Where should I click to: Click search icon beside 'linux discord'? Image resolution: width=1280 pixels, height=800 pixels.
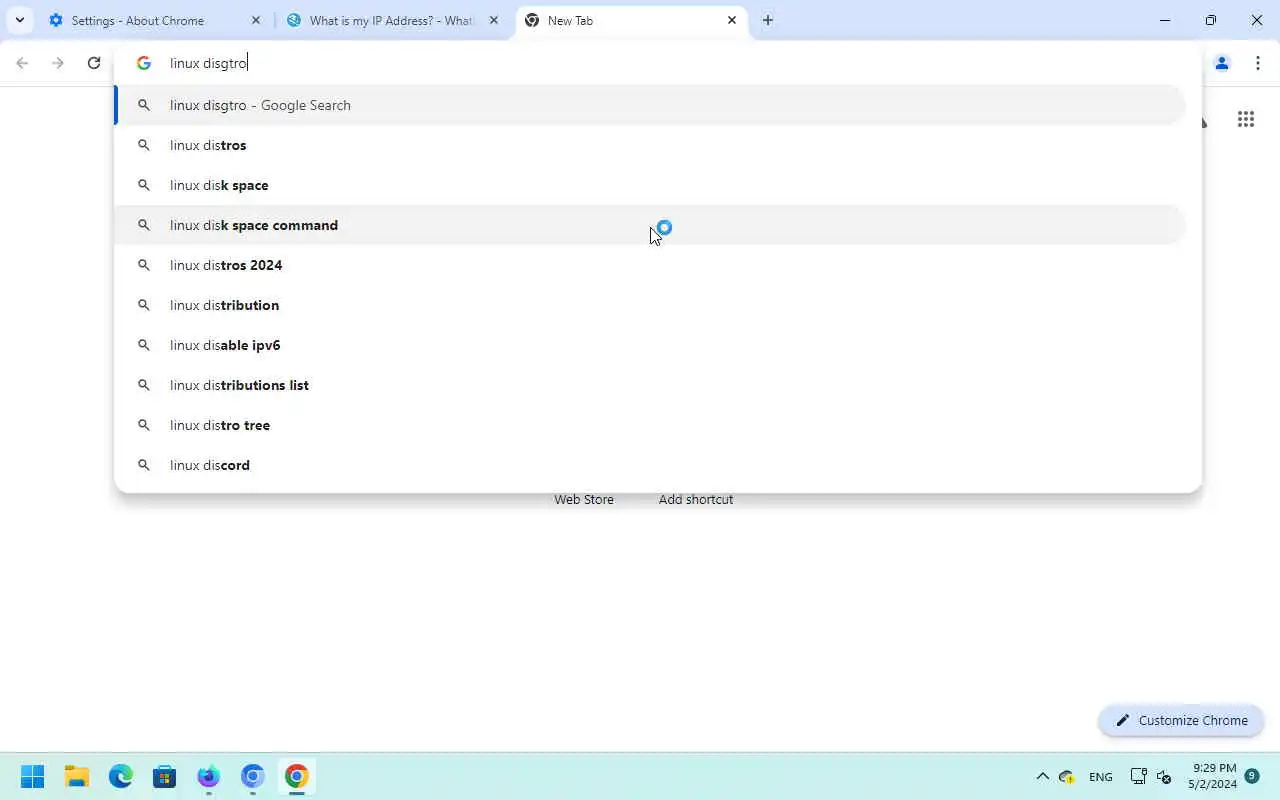click(x=144, y=465)
